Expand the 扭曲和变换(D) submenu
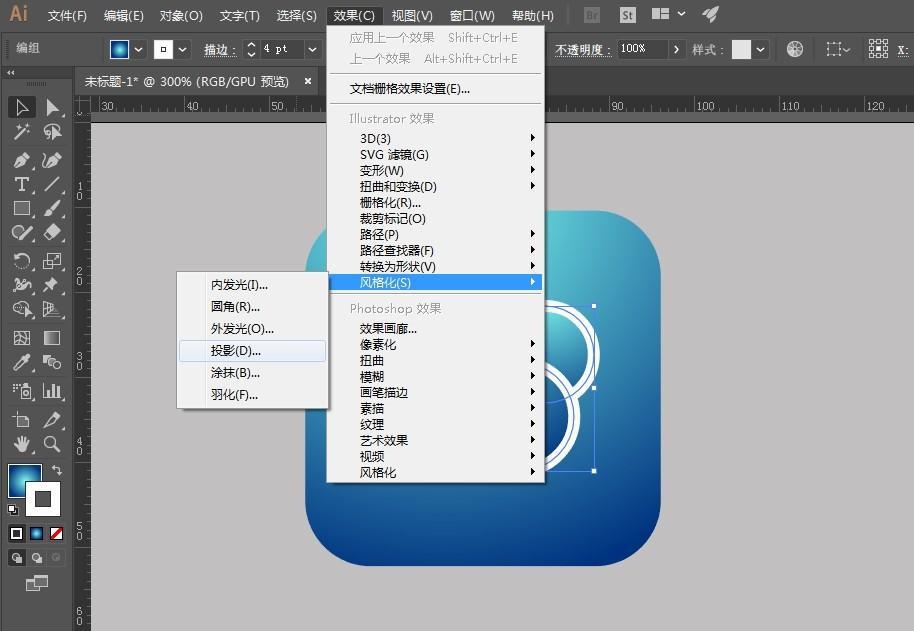Viewport: 914px width, 631px height. pyautogui.click(x=436, y=186)
